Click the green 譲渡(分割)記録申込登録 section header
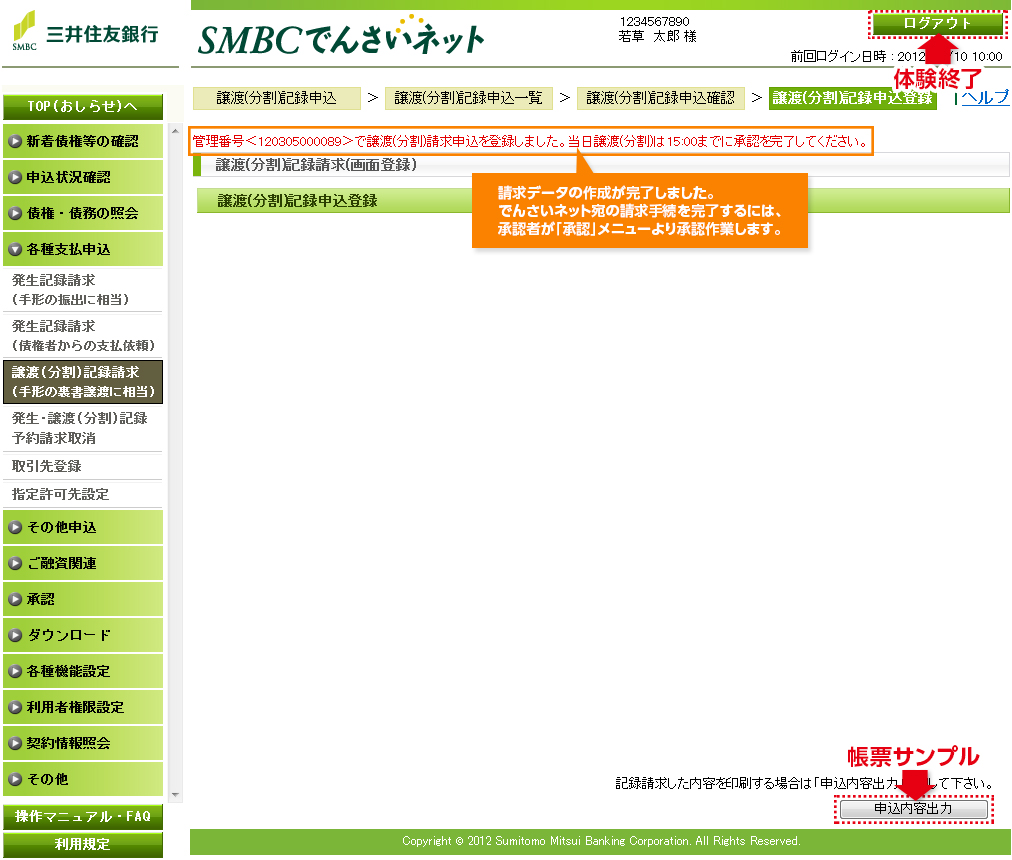Image resolution: width=1012 pixels, height=860 pixels. tap(603, 201)
